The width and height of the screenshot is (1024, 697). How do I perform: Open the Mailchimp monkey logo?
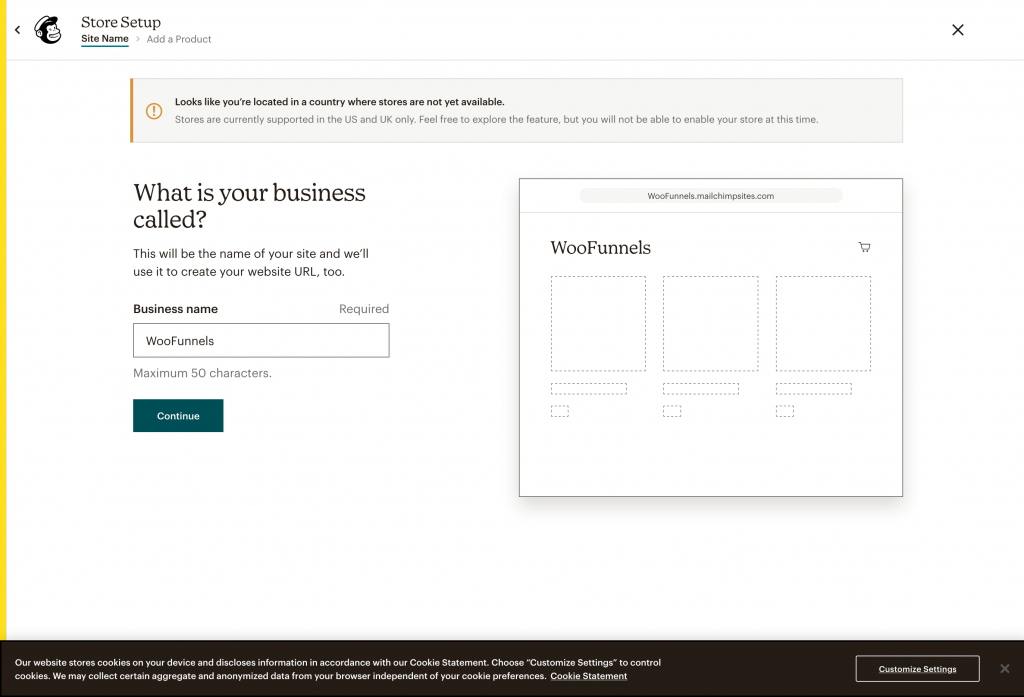[x=48, y=30]
